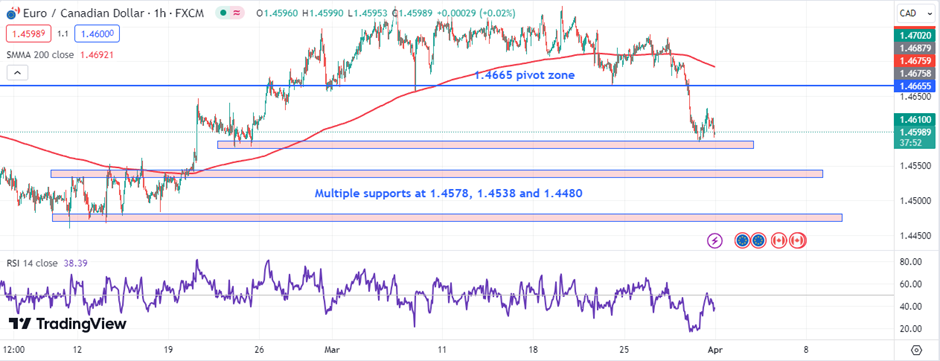Click the red 1.46759 price axis label
The image size is (940, 361).
coord(916,61)
